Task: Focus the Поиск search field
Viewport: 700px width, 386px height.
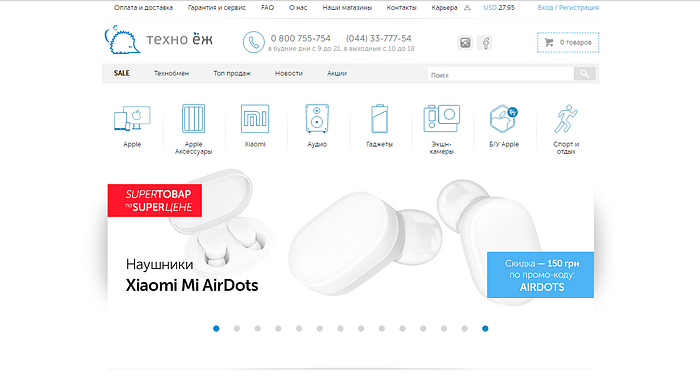Action: 500,74
